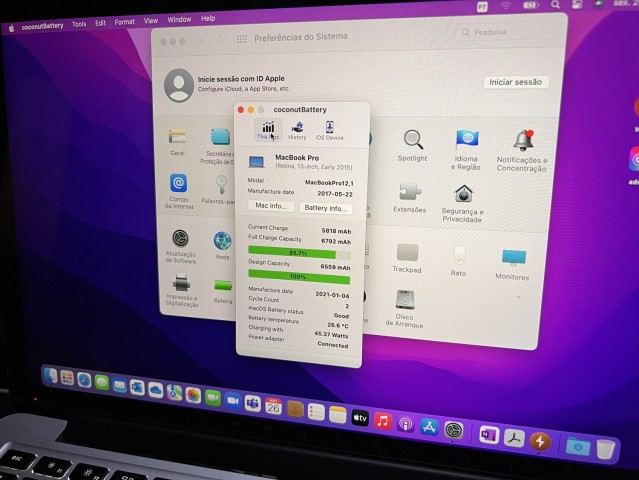
Task: Open Notificações e Concentração preferences
Action: pyautogui.click(x=522, y=150)
